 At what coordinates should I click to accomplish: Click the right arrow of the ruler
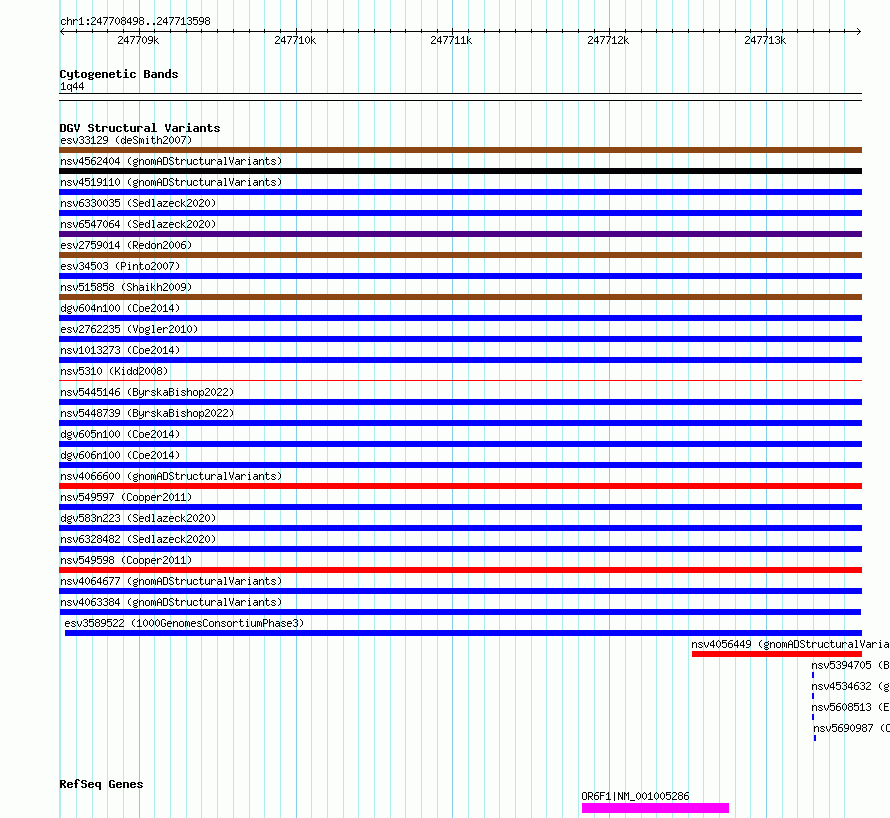pos(858,32)
